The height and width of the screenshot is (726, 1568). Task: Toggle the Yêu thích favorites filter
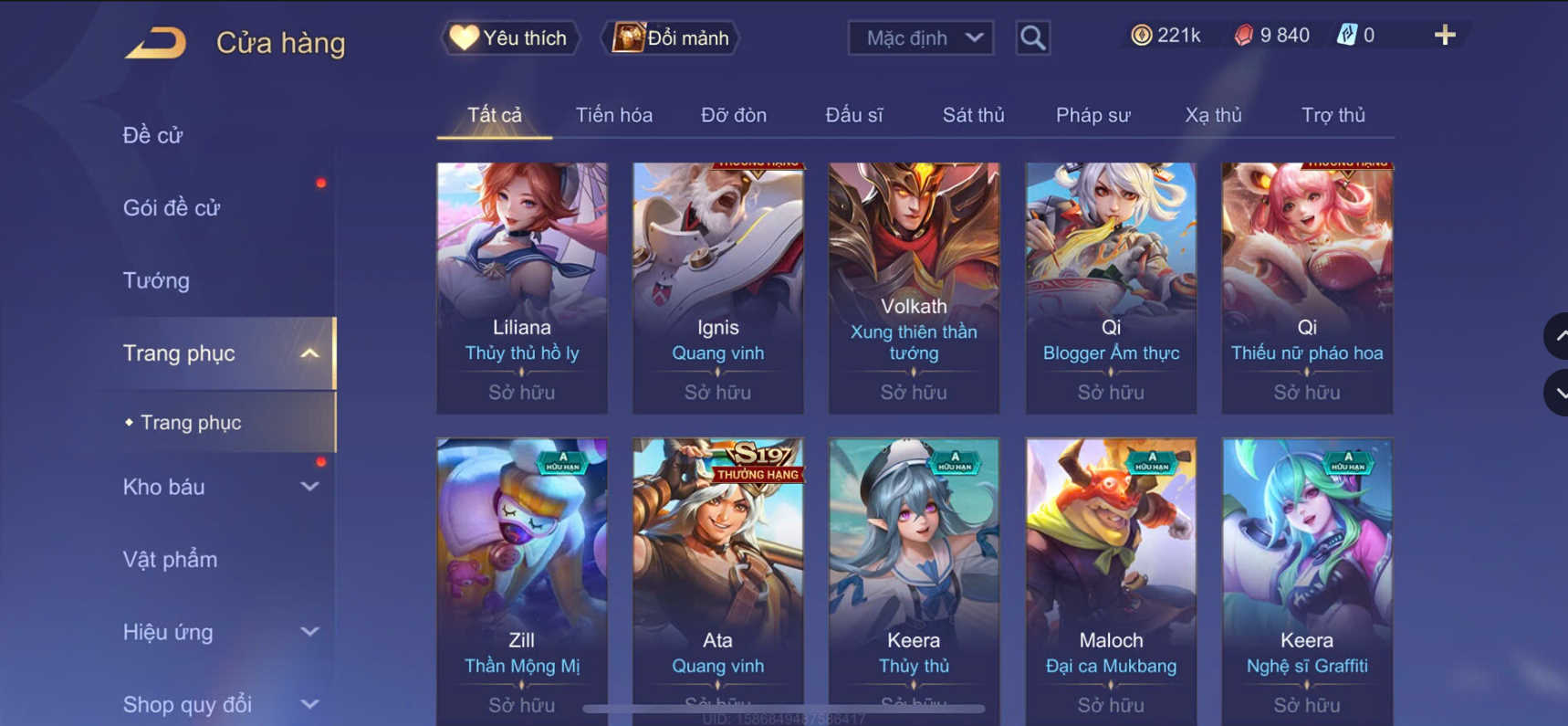click(x=509, y=38)
